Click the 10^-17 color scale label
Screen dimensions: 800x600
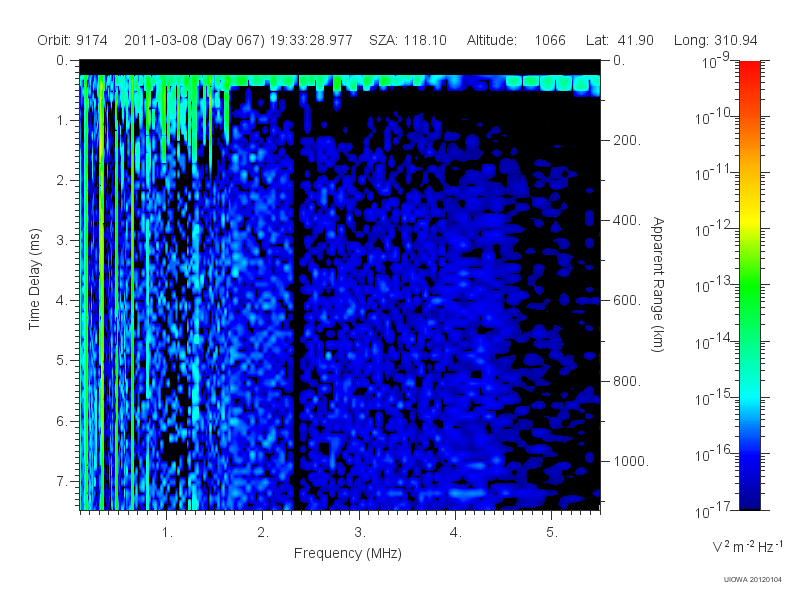(x=712, y=510)
